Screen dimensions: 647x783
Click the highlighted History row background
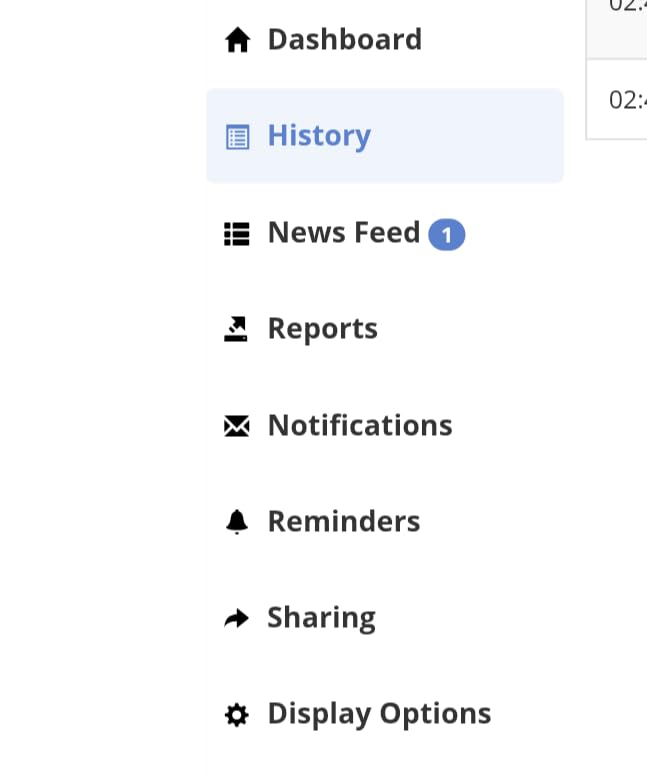click(x=385, y=136)
